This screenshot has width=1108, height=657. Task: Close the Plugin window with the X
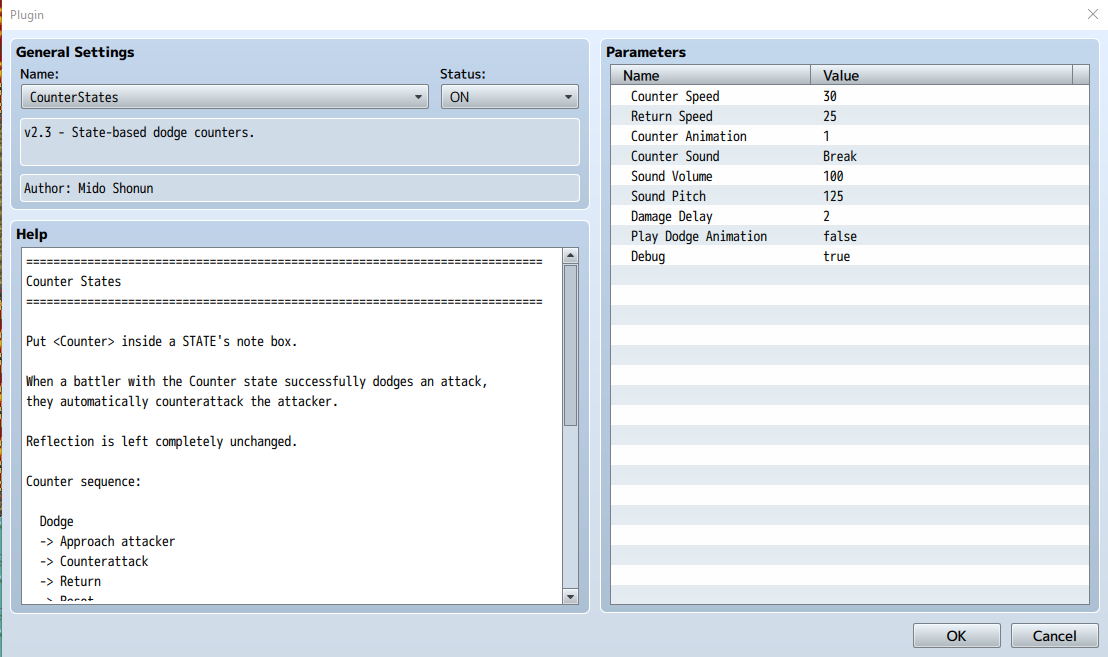[x=1092, y=14]
